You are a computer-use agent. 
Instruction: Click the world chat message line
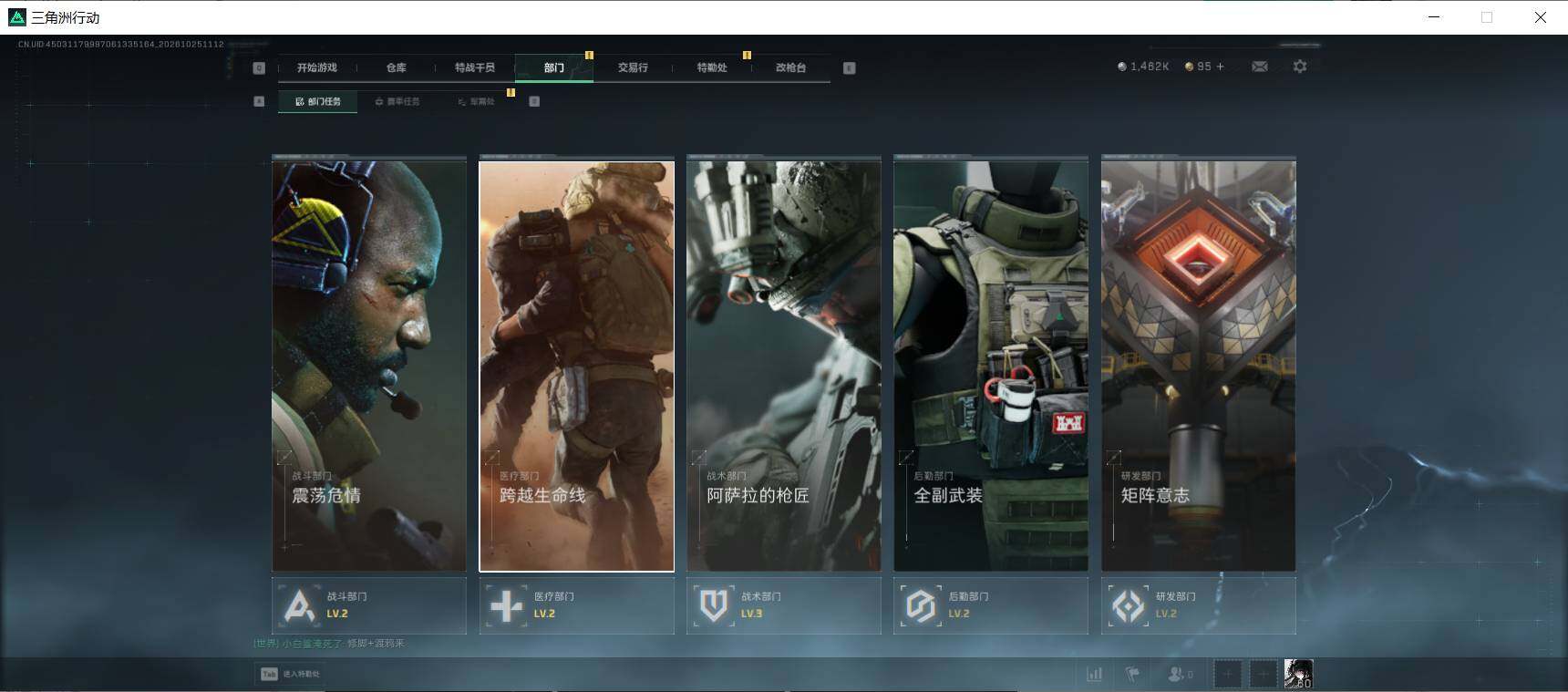click(x=329, y=643)
